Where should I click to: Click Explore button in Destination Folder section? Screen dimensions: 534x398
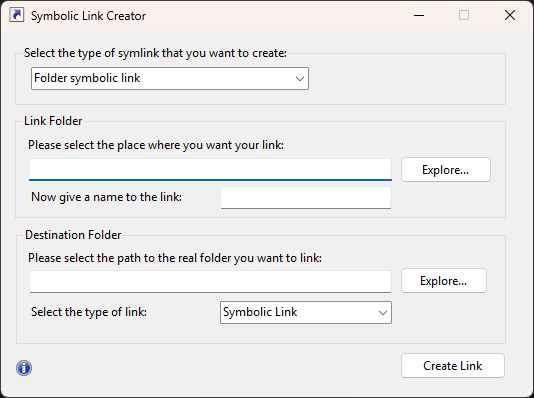444,281
